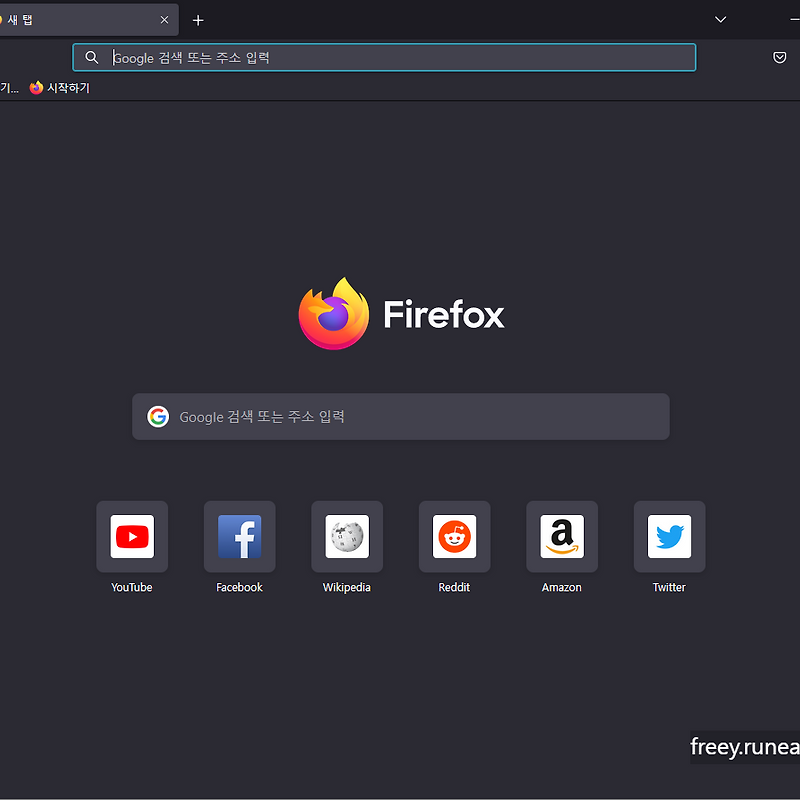Click the Amazon label text

click(x=561, y=587)
